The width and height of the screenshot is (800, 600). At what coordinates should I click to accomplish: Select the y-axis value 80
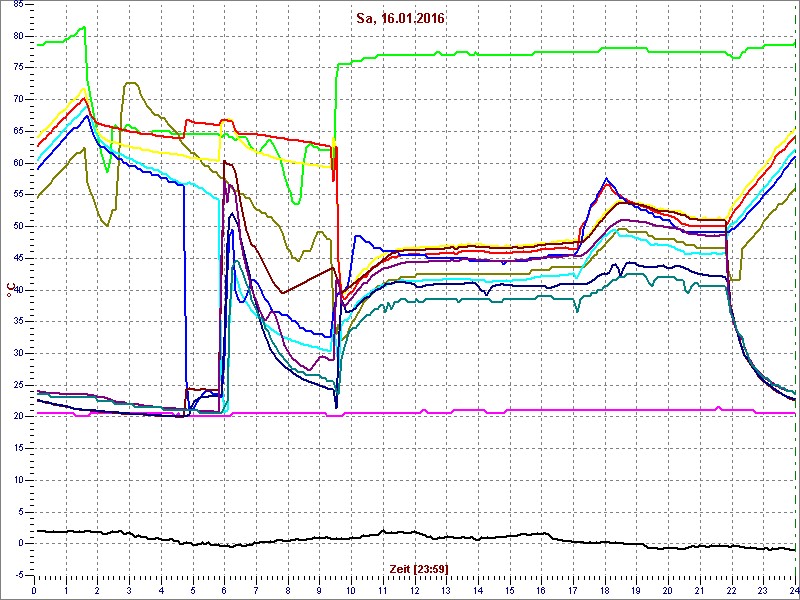[18, 36]
